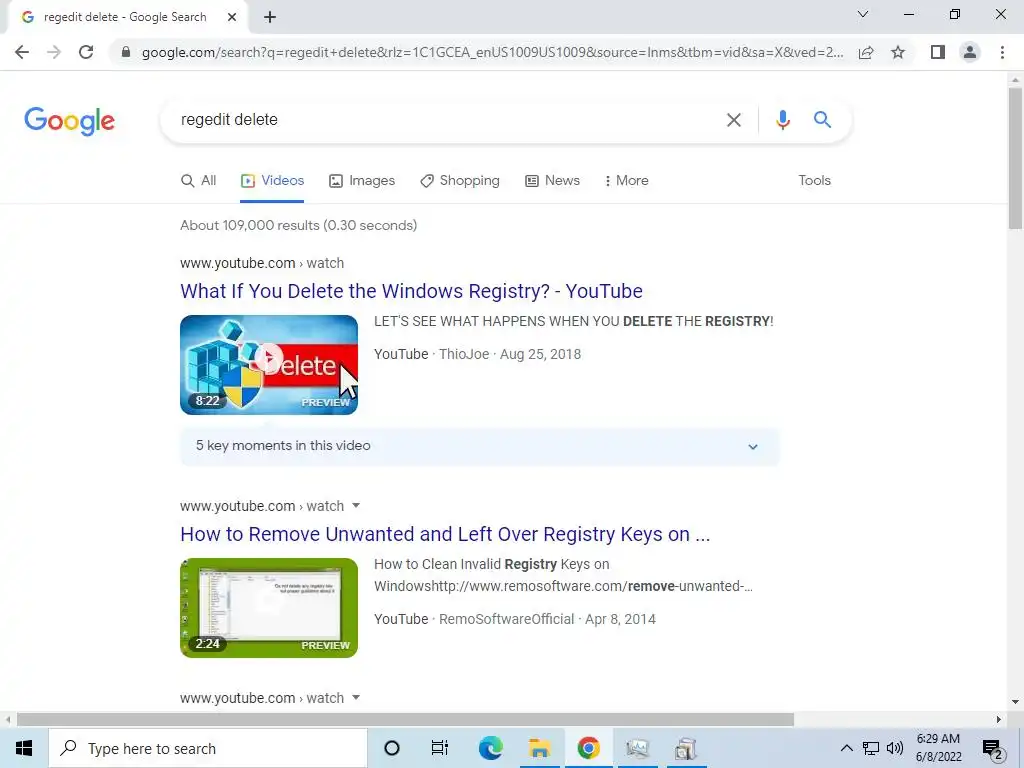Open the notification center icon
This screenshot has height=768, width=1024.
coord(993,749)
